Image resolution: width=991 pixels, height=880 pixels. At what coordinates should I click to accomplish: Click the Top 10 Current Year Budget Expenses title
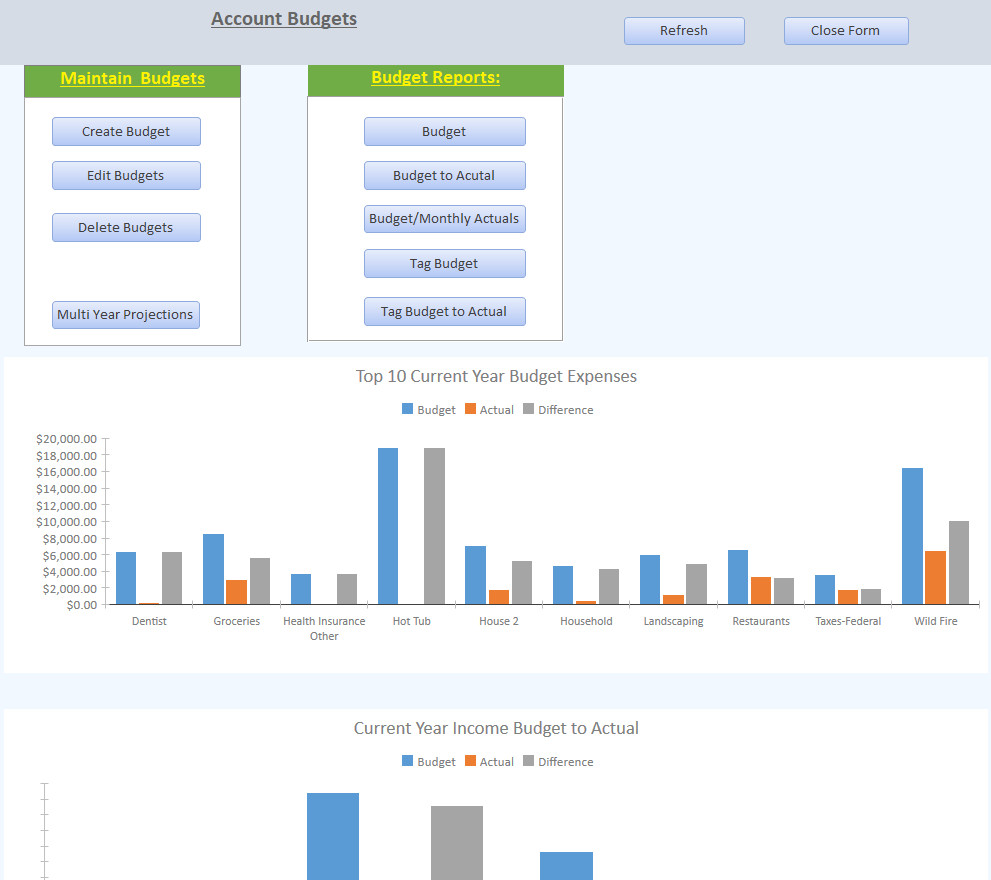(x=496, y=376)
